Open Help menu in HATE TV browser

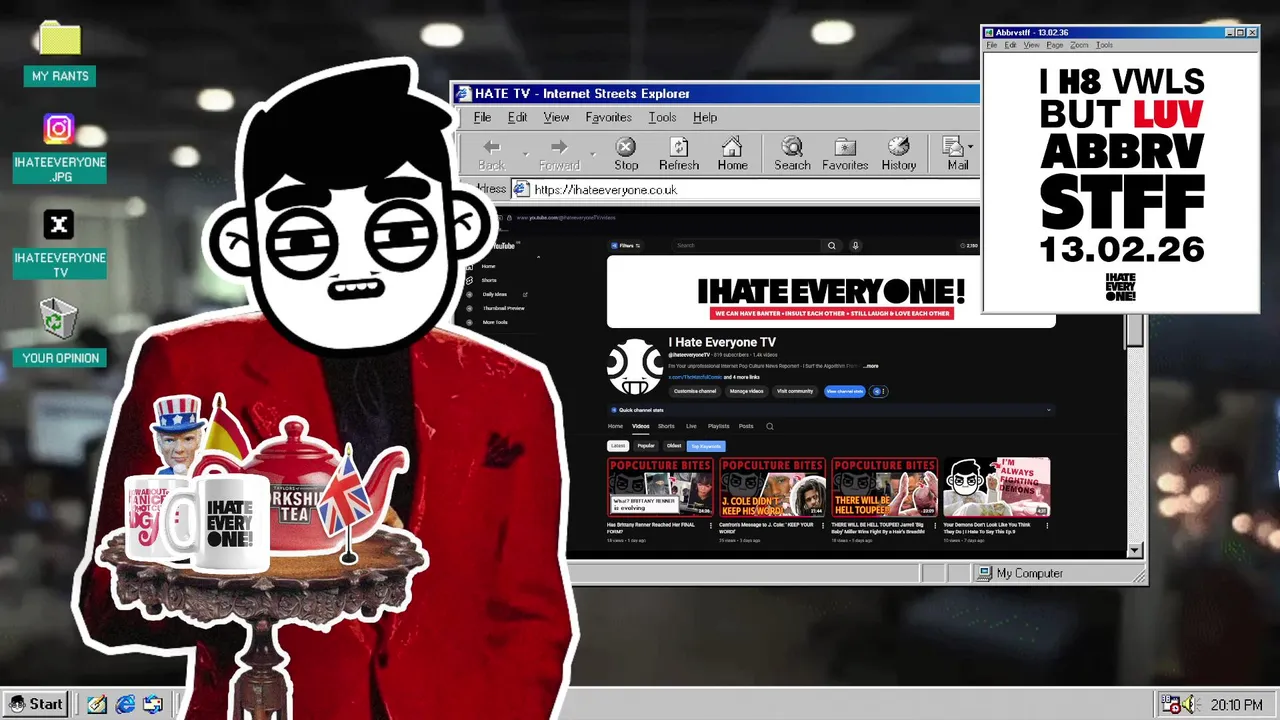pyautogui.click(x=705, y=117)
